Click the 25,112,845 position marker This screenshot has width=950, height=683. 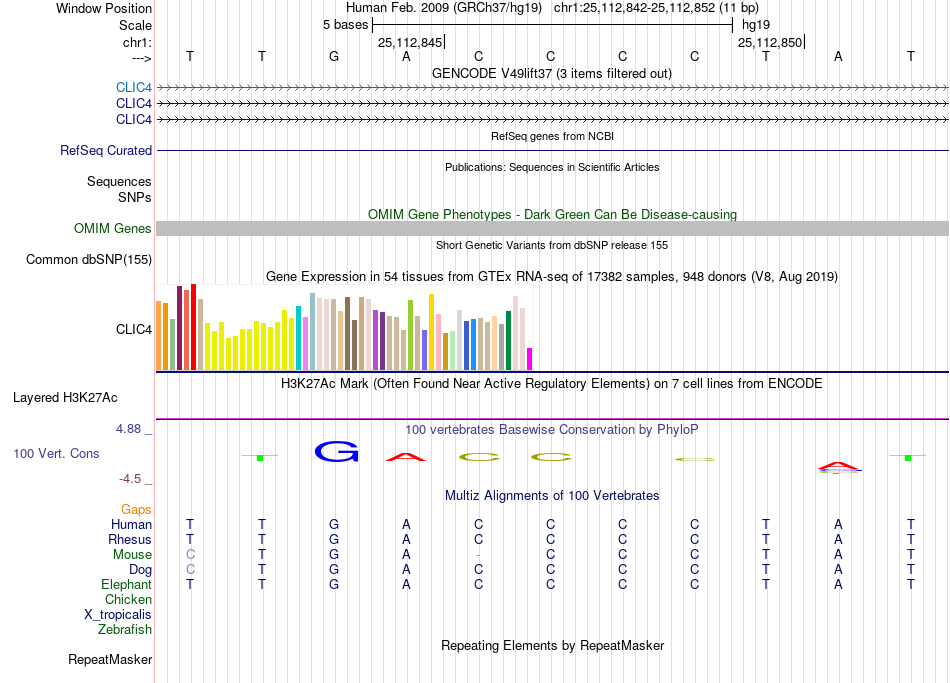point(411,42)
